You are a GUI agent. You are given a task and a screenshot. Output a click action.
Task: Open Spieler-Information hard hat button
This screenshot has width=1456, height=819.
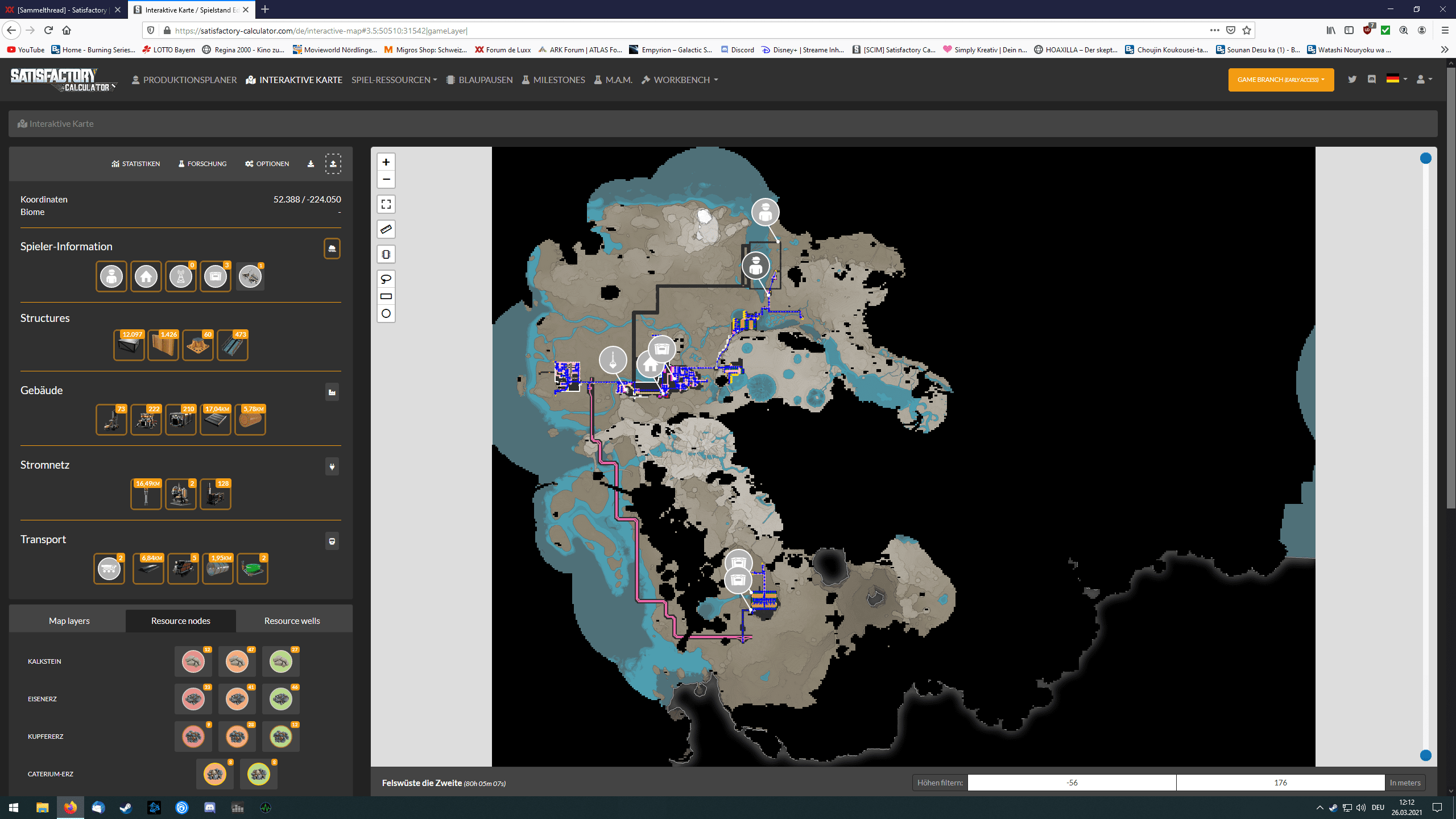pyautogui.click(x=332, y=249)
